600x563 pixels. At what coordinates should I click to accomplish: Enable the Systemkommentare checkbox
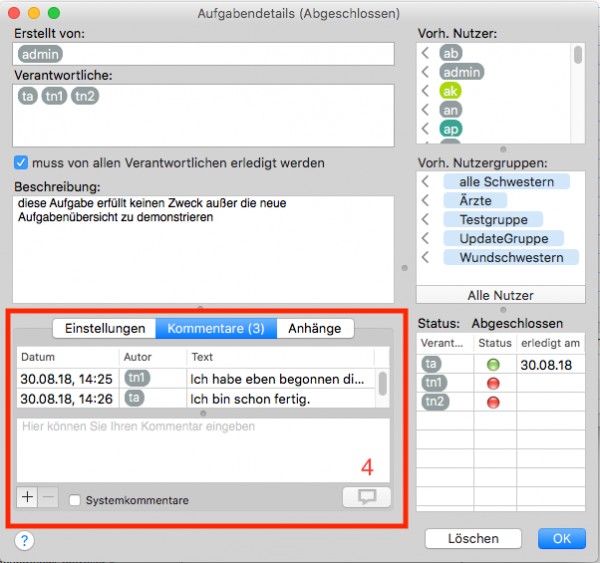tap(75, 500)
